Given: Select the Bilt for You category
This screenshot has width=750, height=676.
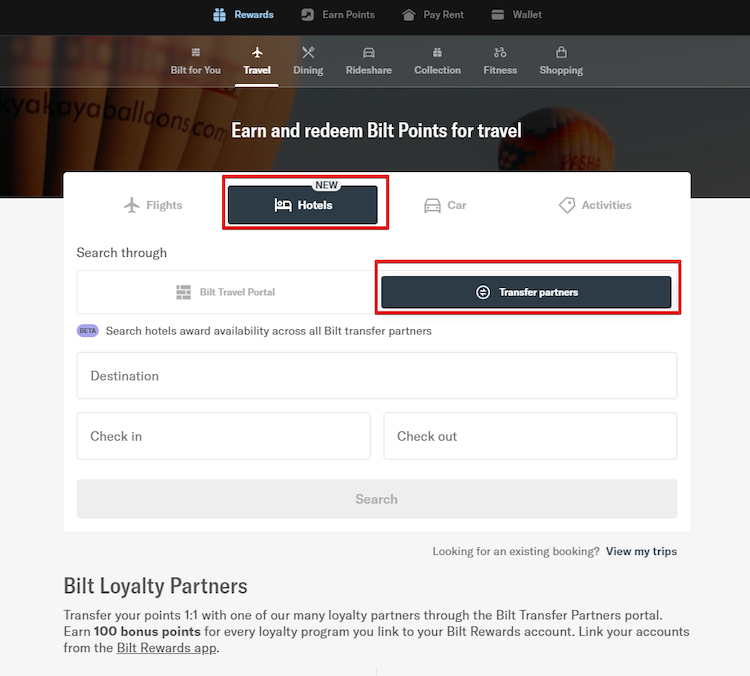Looking at the screenshot, I should [x=196, y=61].
